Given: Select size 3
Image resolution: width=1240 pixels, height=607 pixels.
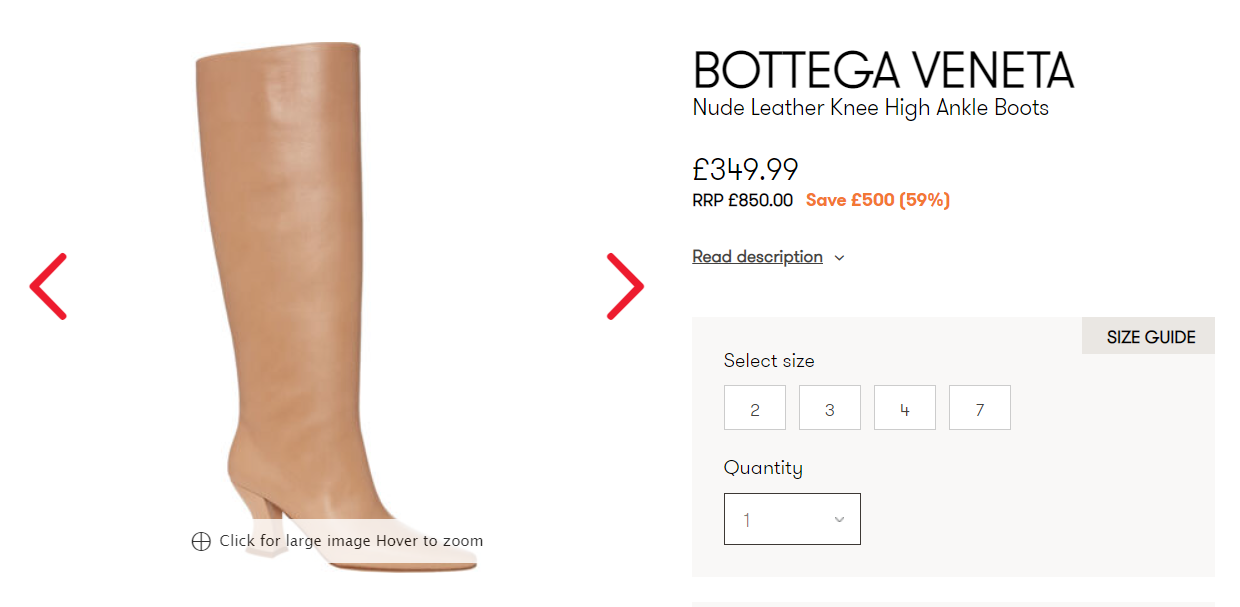Looking at the screenshot, I should (x=830, y=408).
